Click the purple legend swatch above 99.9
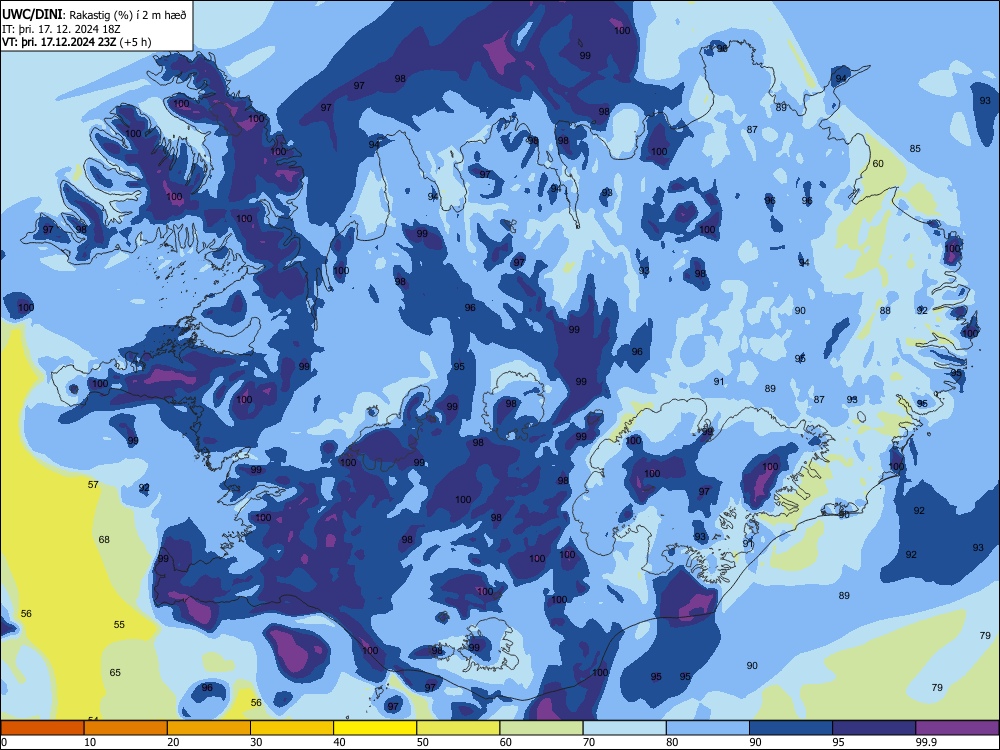 (x=957, y=728)
